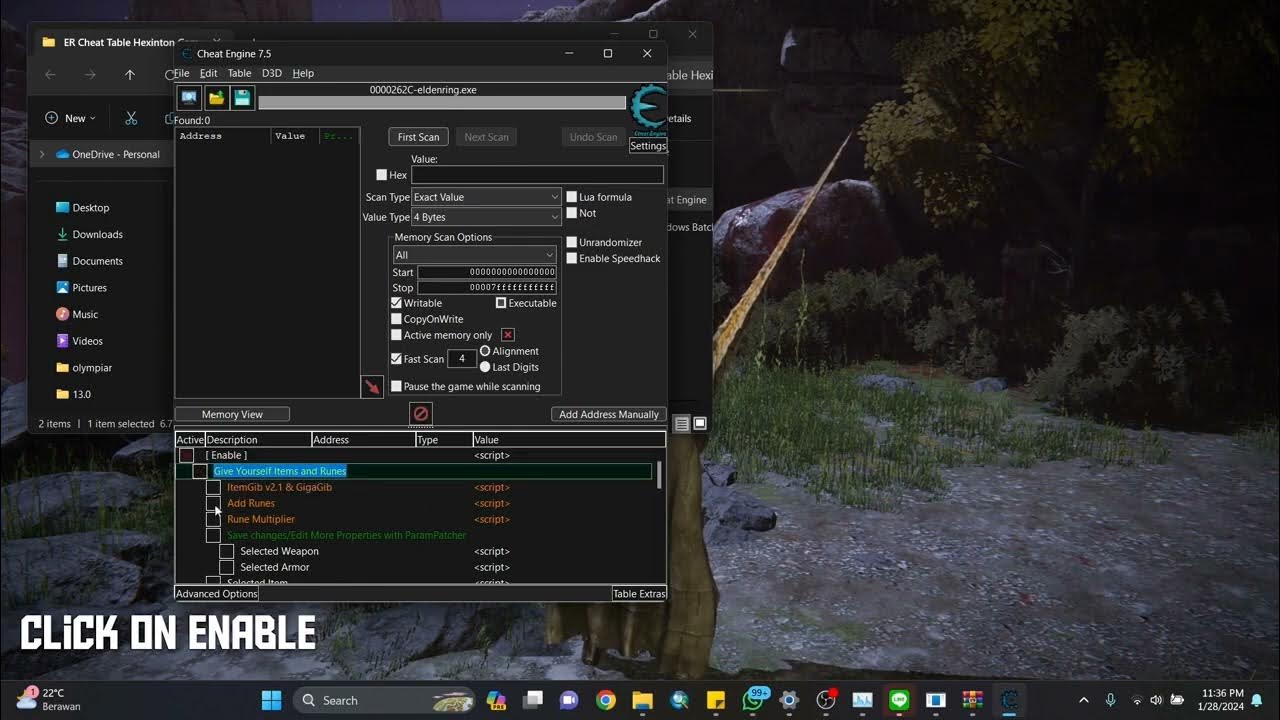
Task: Tick the [ Enable ] script checkbox
Action: (x=186, y=455)
